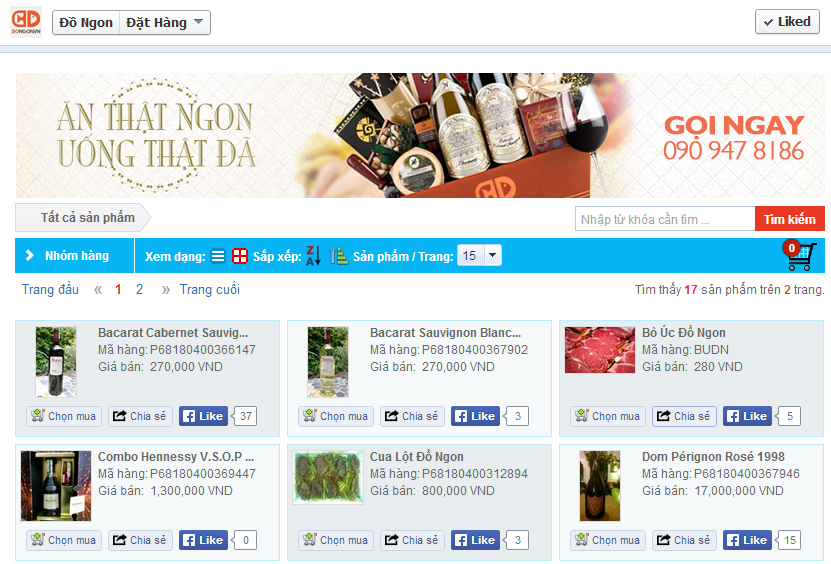Screen dimensions: 831x564
Task: Open Bò Úc Đồ Ngon title link
Action: 684,333
